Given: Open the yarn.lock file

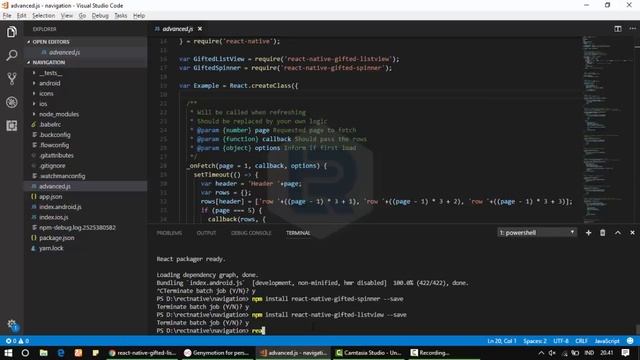Looking at the screenshot, I should [x=51, y=248].
